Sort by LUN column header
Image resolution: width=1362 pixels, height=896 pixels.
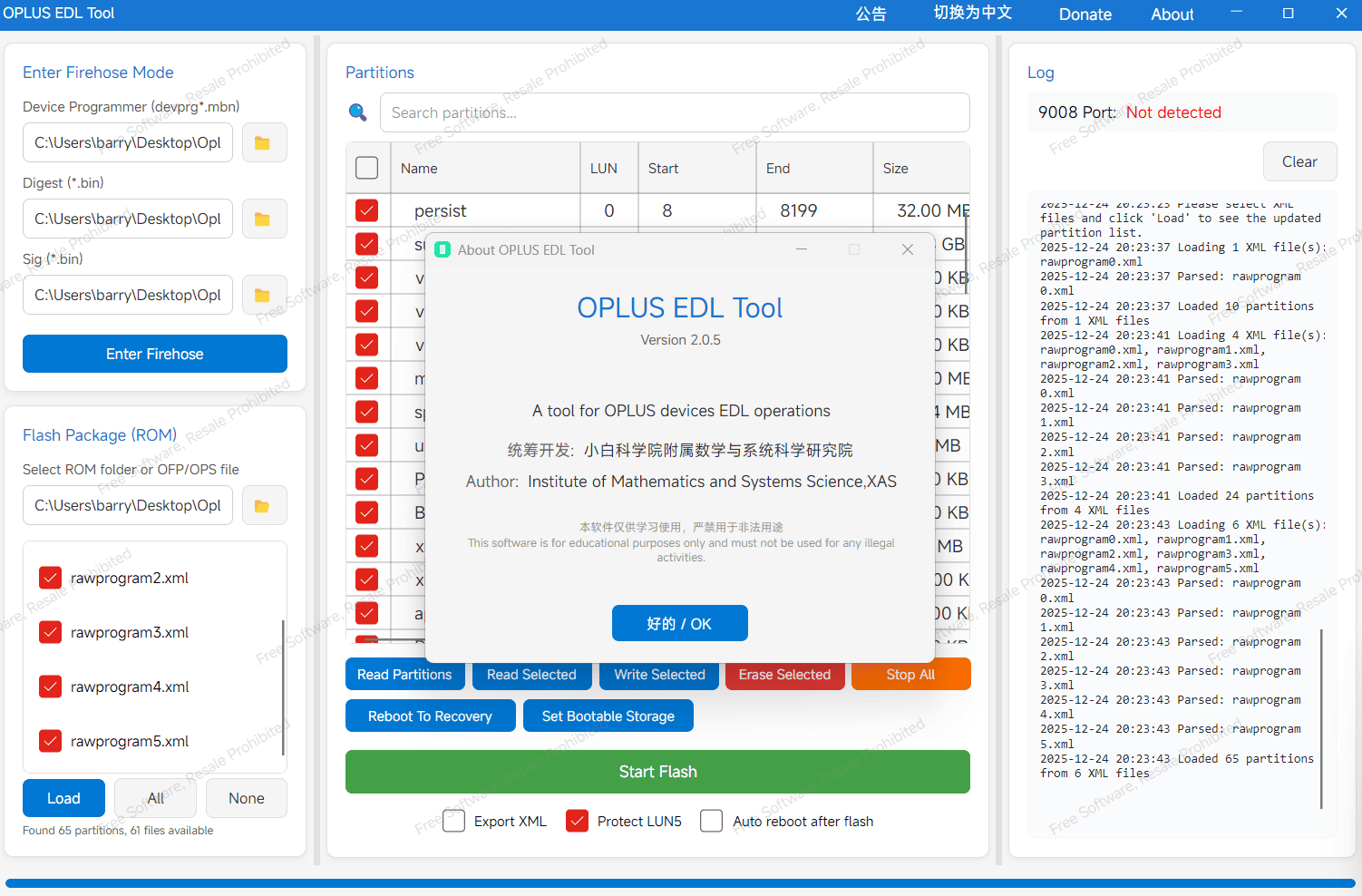608,168
